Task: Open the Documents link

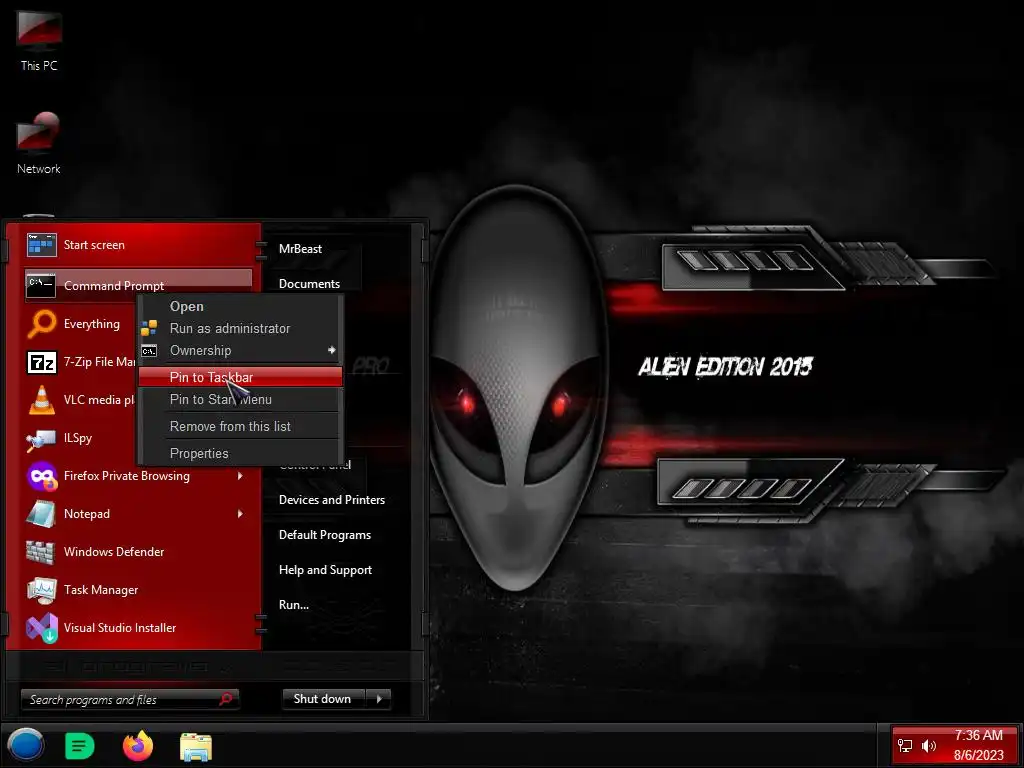Action: coord(310,284)
